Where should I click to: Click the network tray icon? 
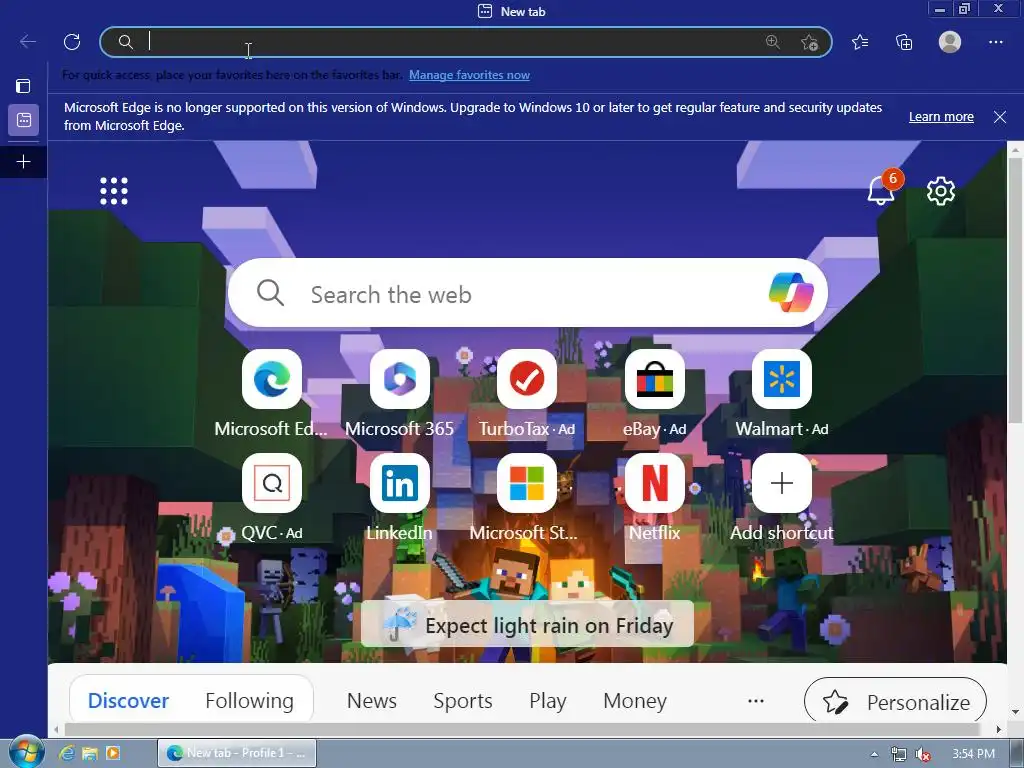point(899,754)
